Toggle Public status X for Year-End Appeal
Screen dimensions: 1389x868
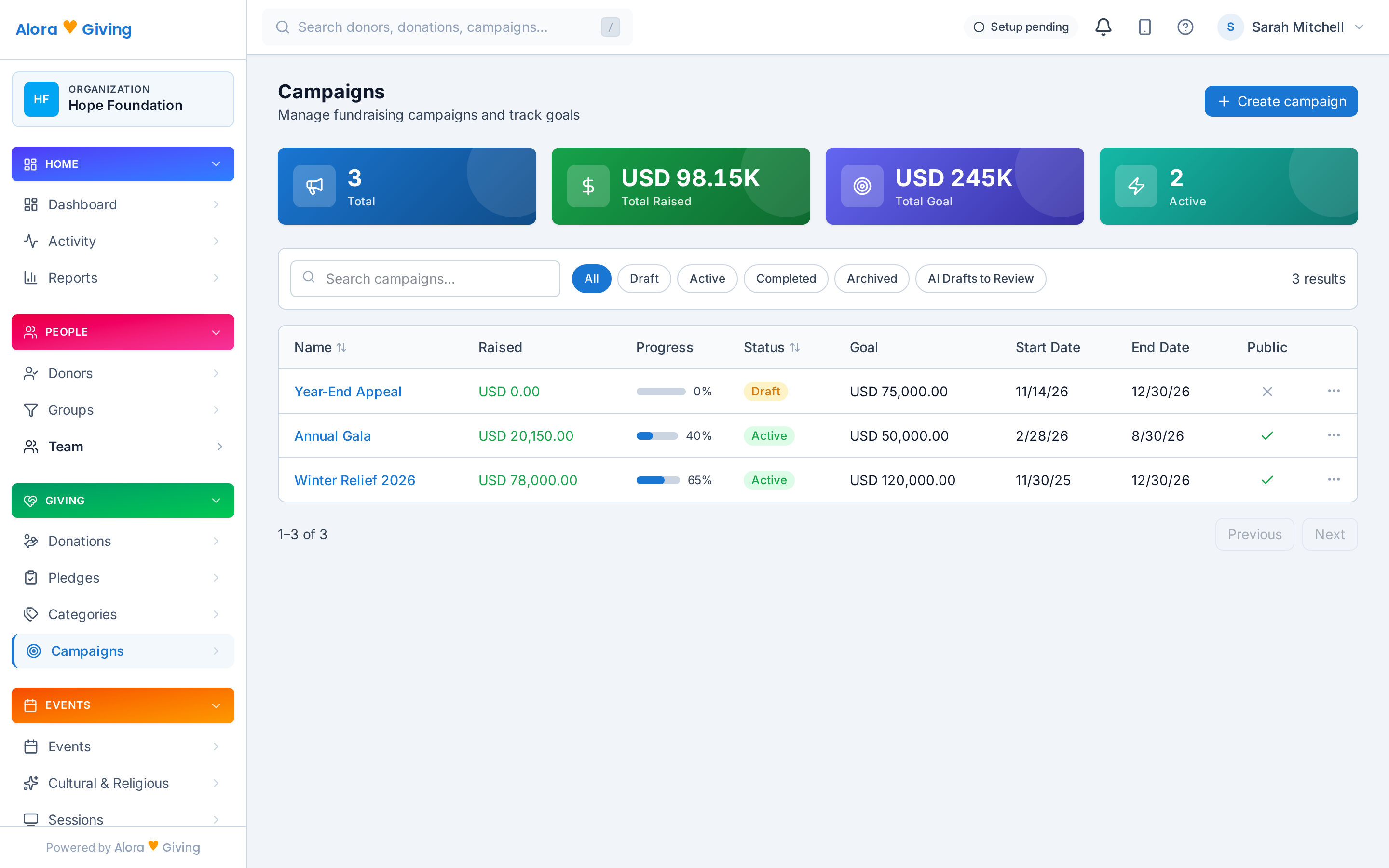point(1267,392)
